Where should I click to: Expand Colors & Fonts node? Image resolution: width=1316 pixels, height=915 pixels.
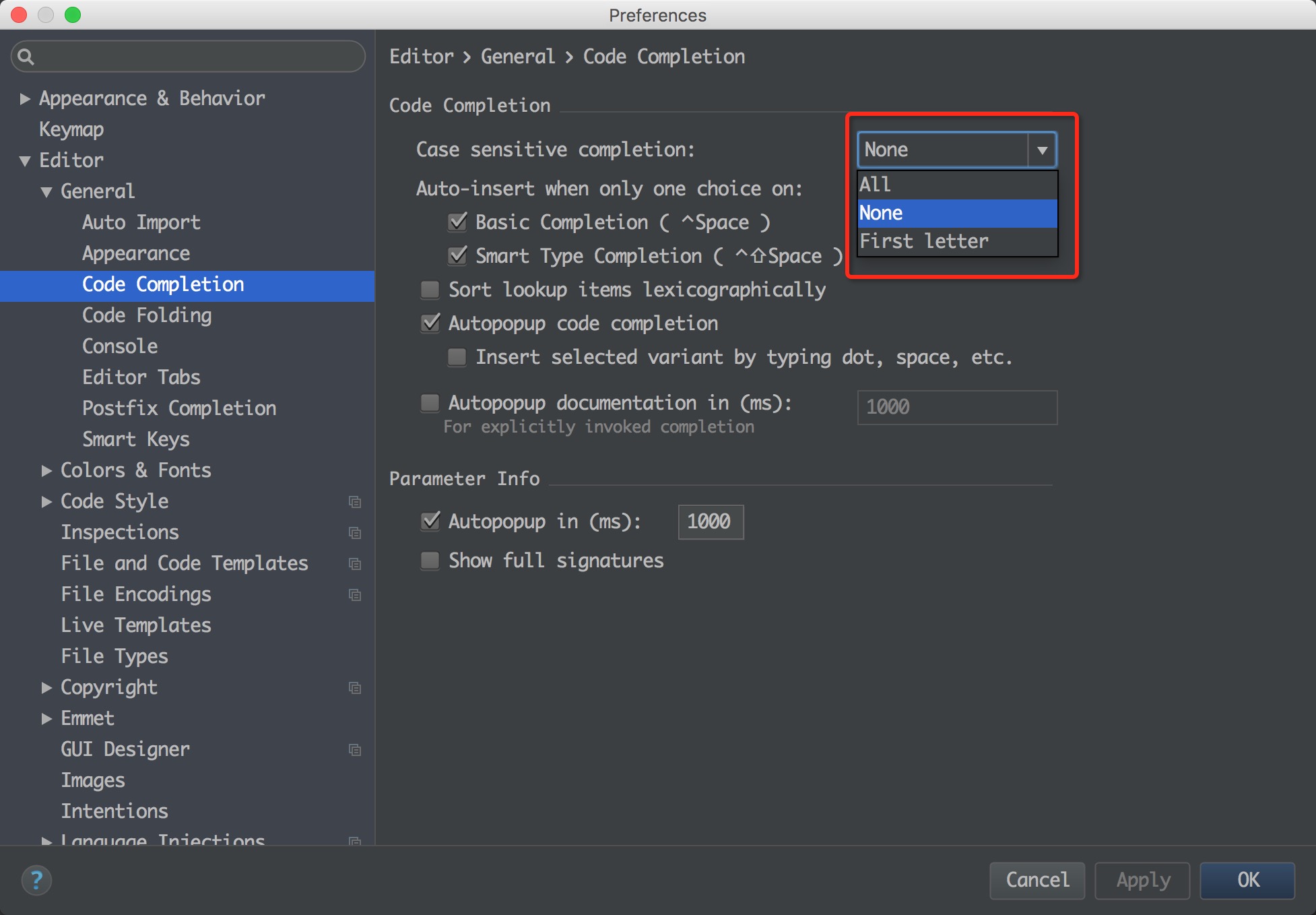(46, 471)
